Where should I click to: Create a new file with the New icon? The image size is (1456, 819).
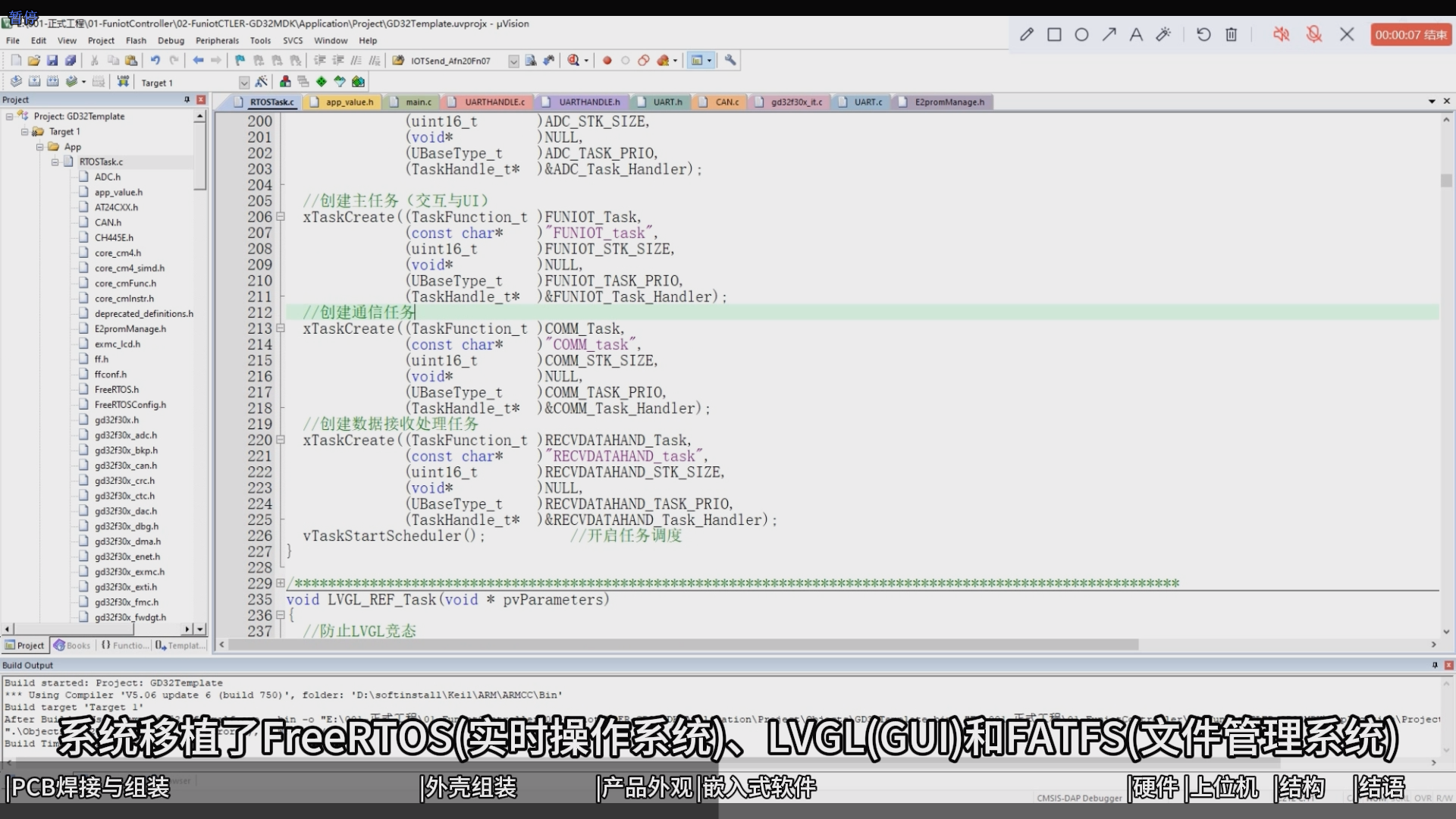[16, 61]
